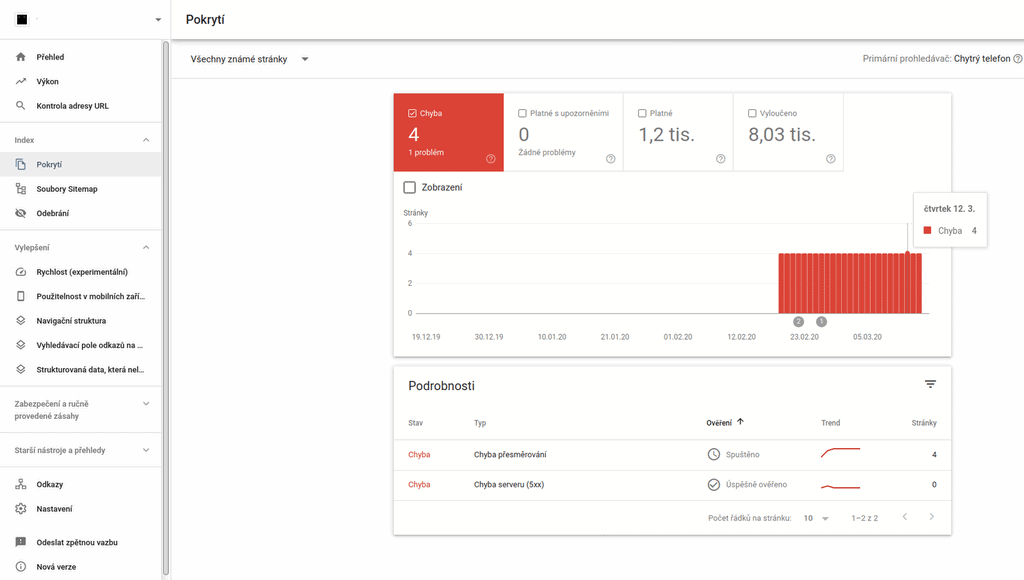Open the filter icon in Podrobnosti
1024x580 pixels.
click(x=931, y=384)
